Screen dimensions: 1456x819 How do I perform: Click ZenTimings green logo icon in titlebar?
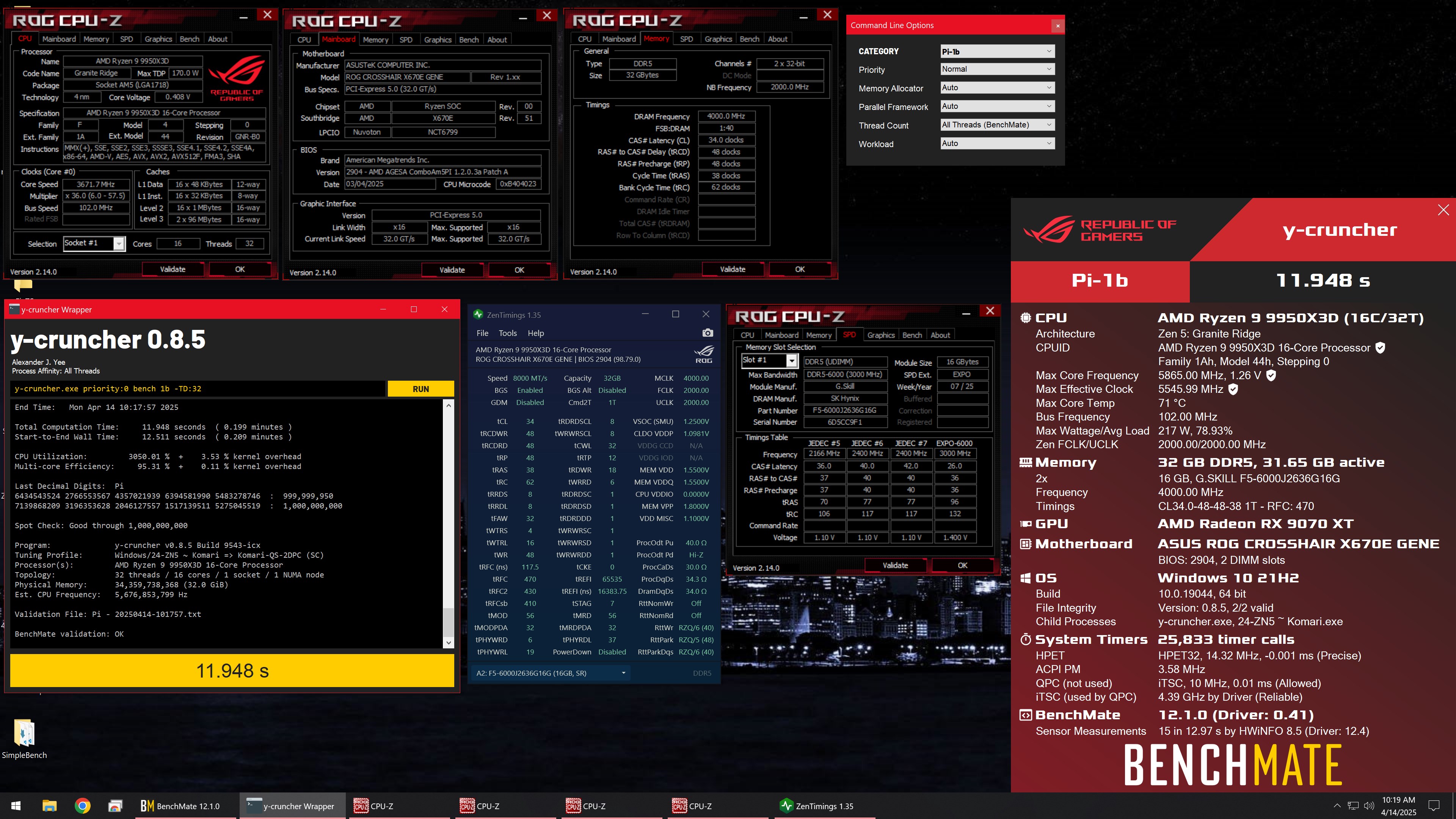point(478,315)
